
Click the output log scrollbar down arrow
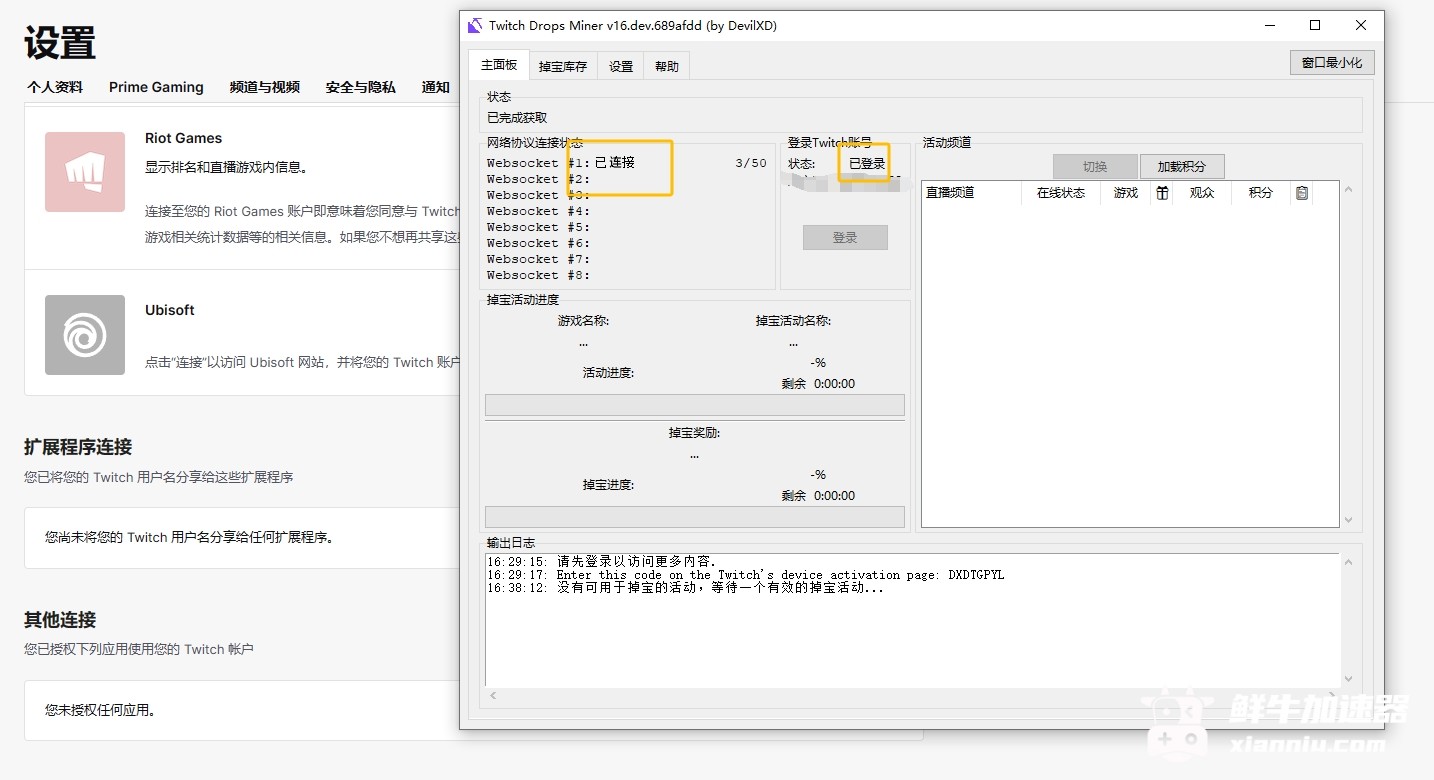pyautogui.click(x=1348, y=679)
